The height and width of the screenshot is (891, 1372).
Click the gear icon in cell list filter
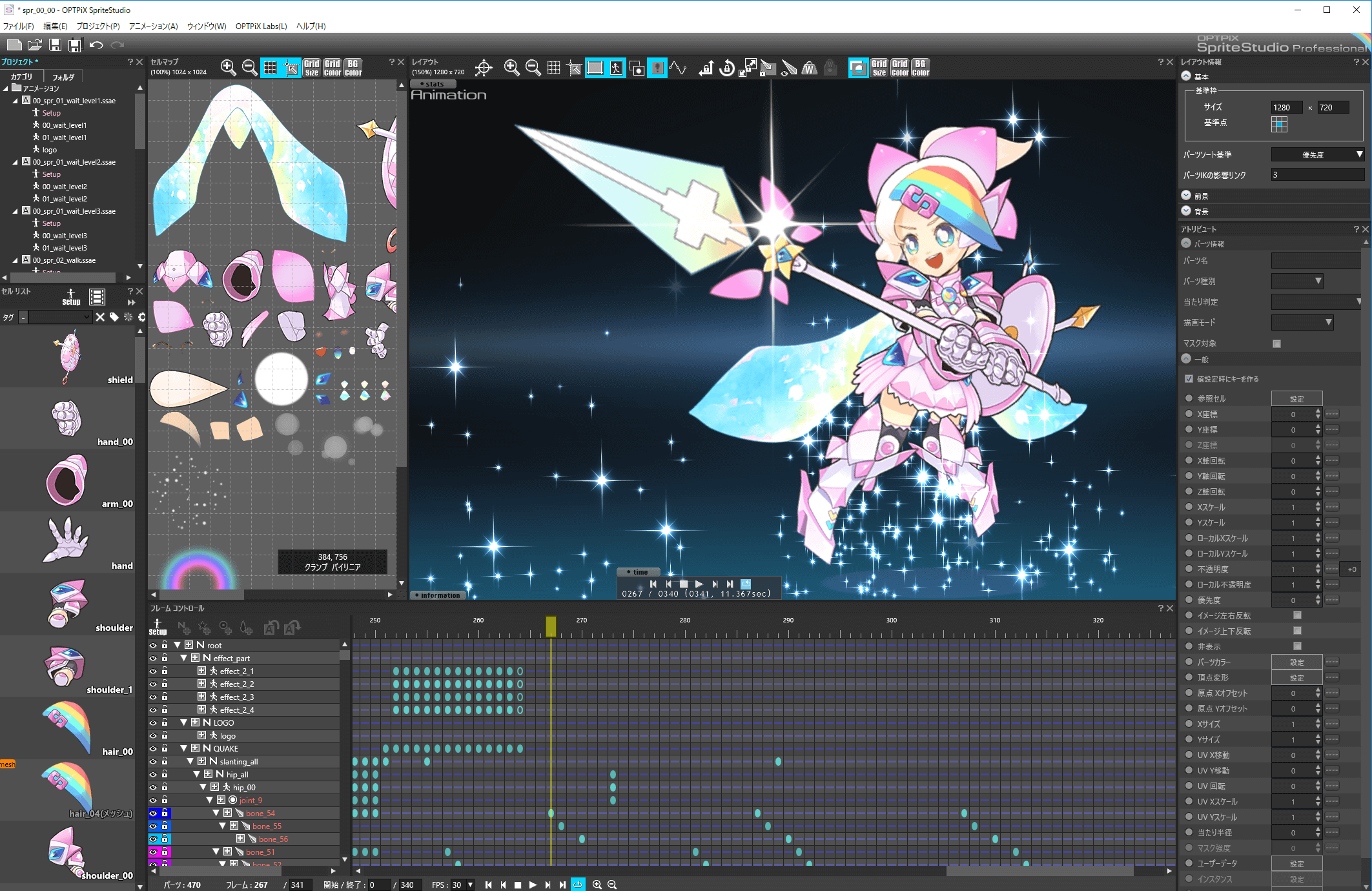142,317
